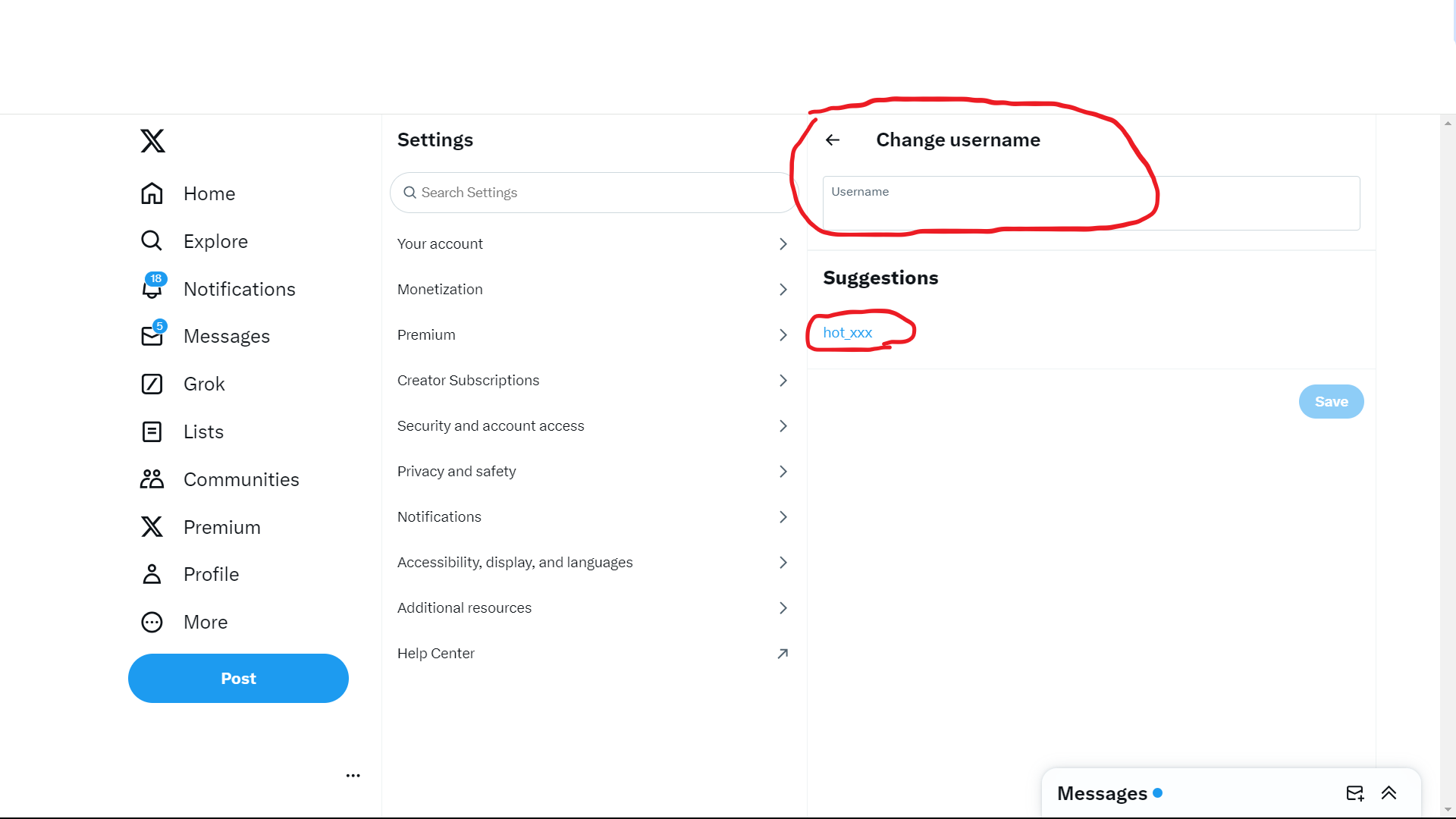
Task: Expand the Messages drawer with double-chevron icon
Action: pos(1389,793)
